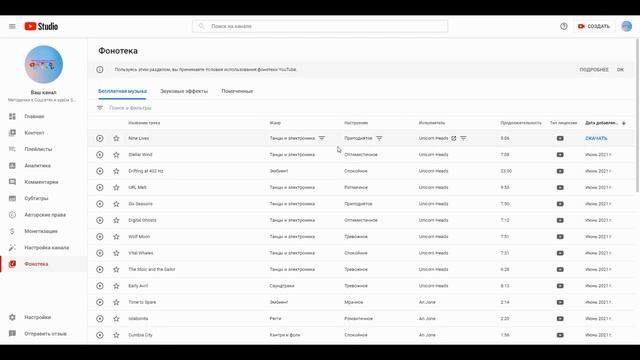Viewport: 640px width, 360px height.
Task: Select the Бесплатная музыка tab
Action: 122,91
